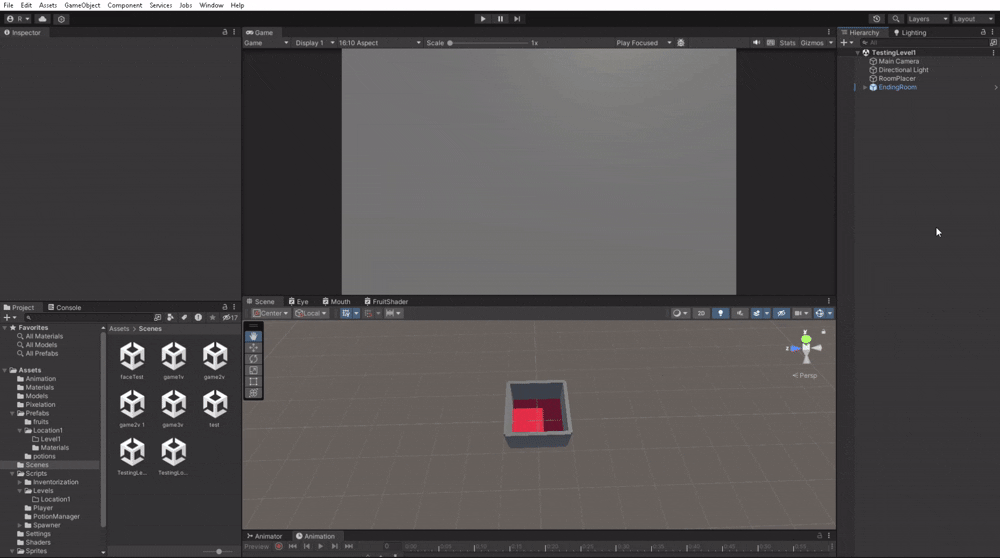Select the combined Transform tool
Image resolution: width=1000 pixels, height=558 pixels.
click(x=253, y=393)
